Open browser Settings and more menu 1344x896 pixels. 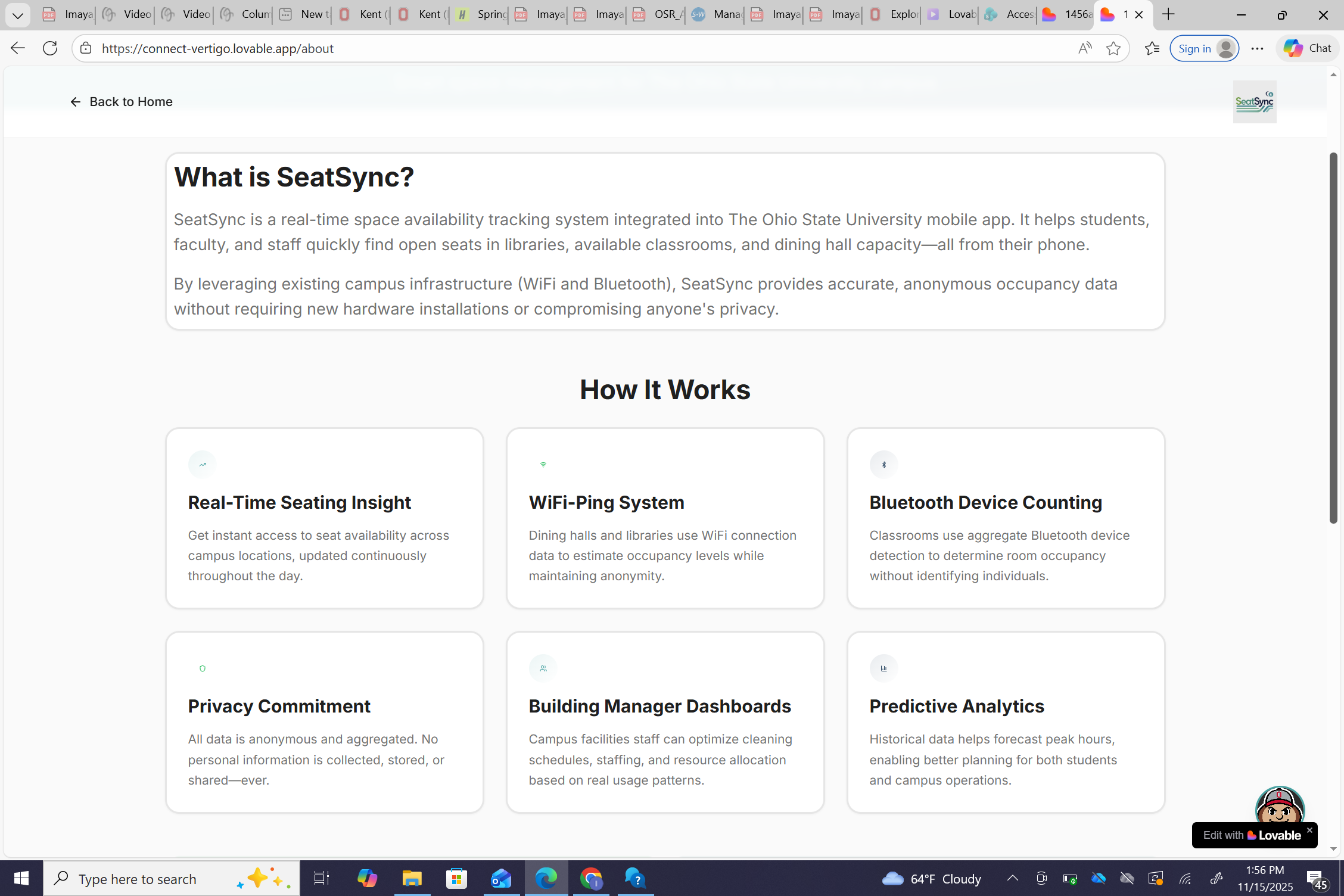1257,49
